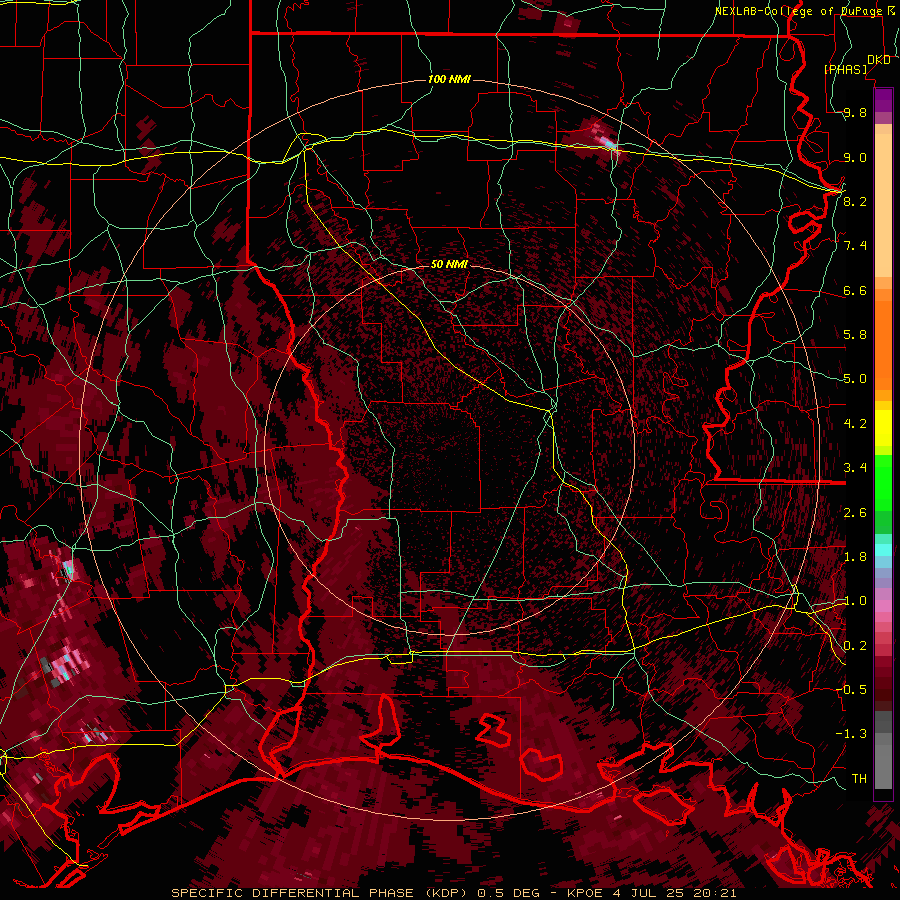This screenshot has width=900, height=900.
Task: Click the -0.5 value on the color scale
Action: tap(851, 690)
